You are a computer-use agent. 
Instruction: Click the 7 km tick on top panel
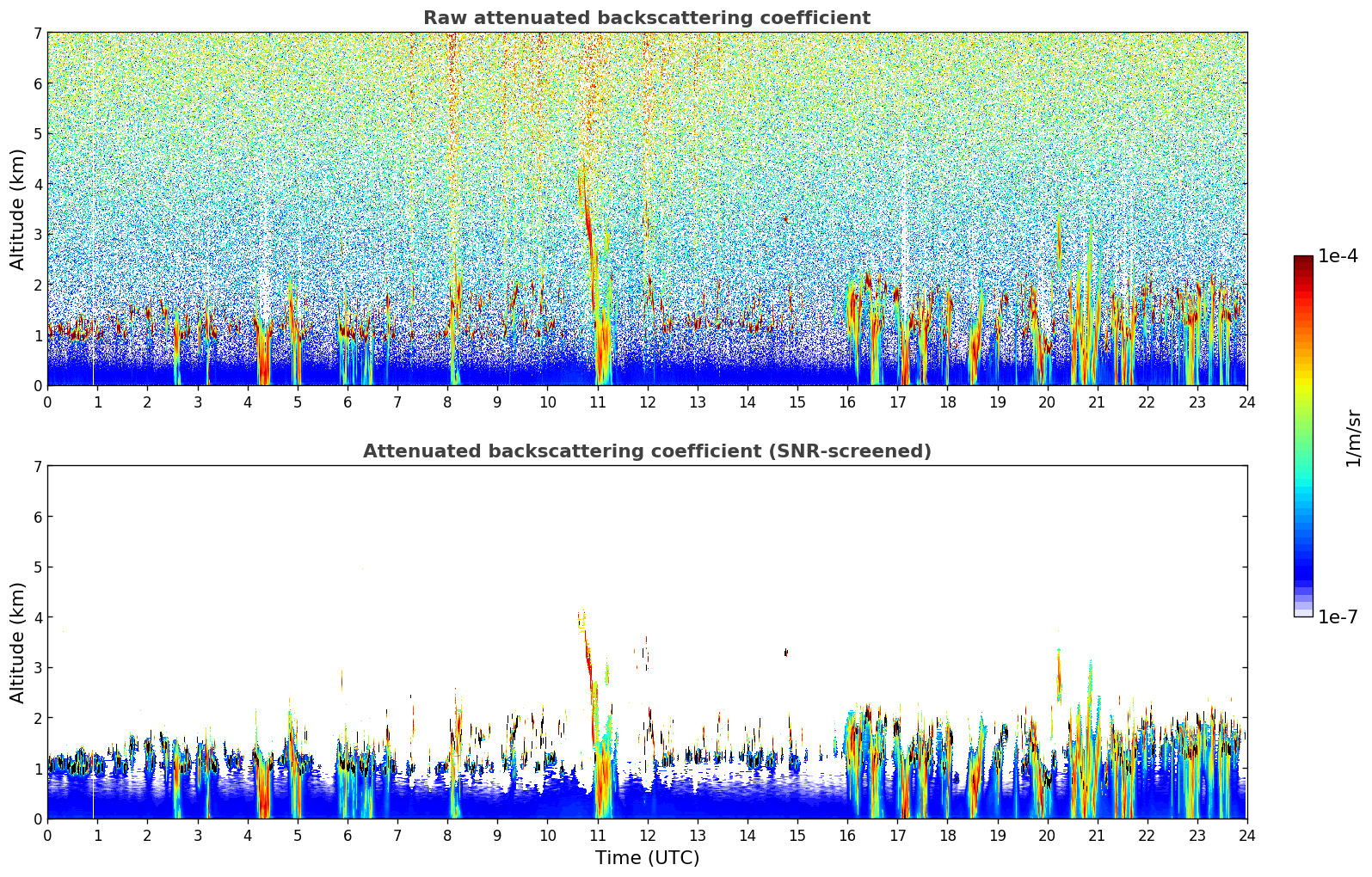click(37, 33)
